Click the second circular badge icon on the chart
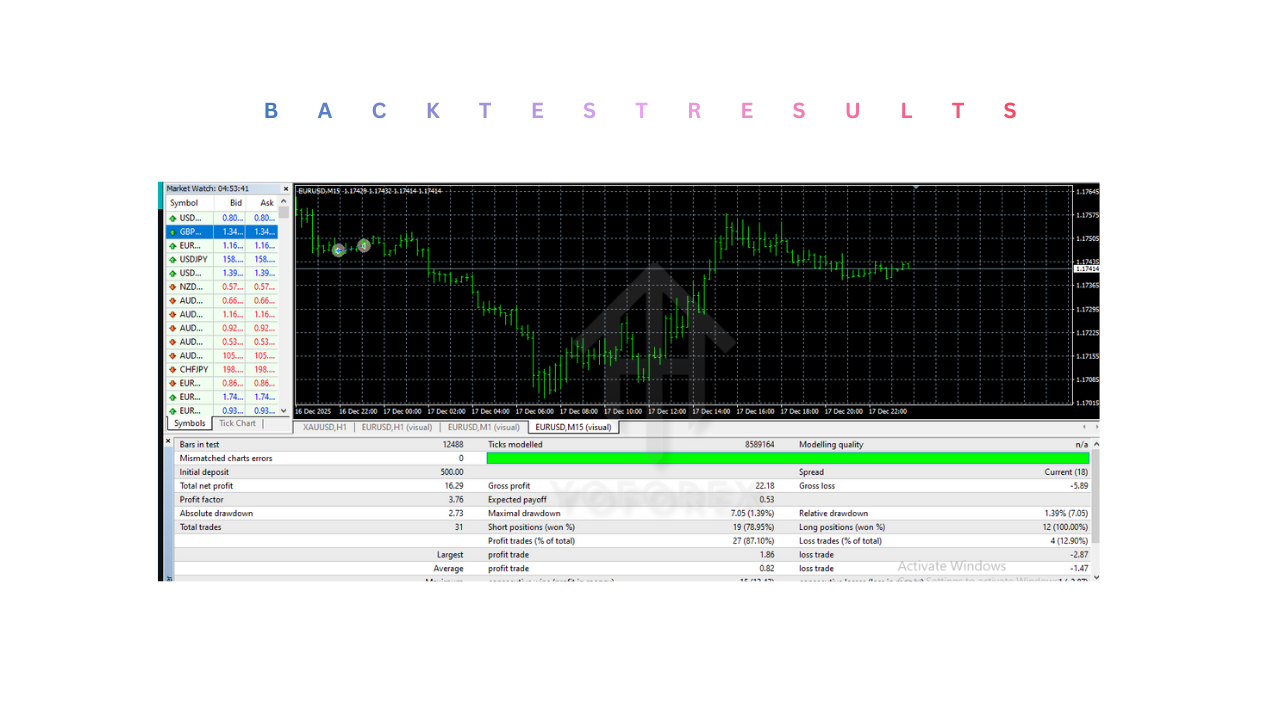 [x=363, y=246]
